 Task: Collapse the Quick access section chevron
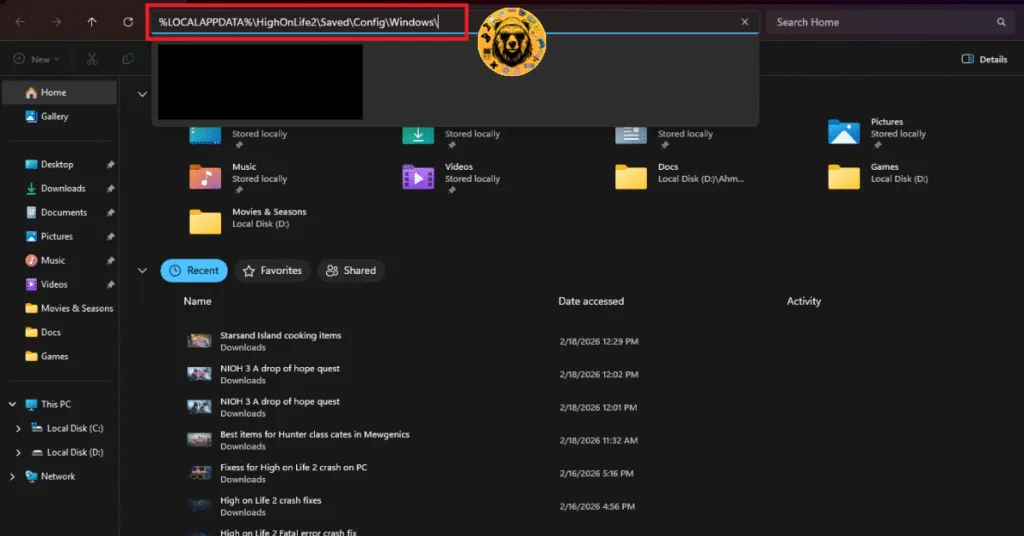(x=142, y=94)
